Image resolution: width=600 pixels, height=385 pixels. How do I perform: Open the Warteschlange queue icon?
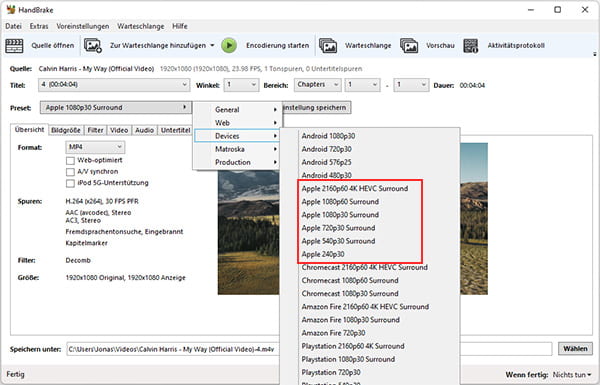click(x=328, y=46)
